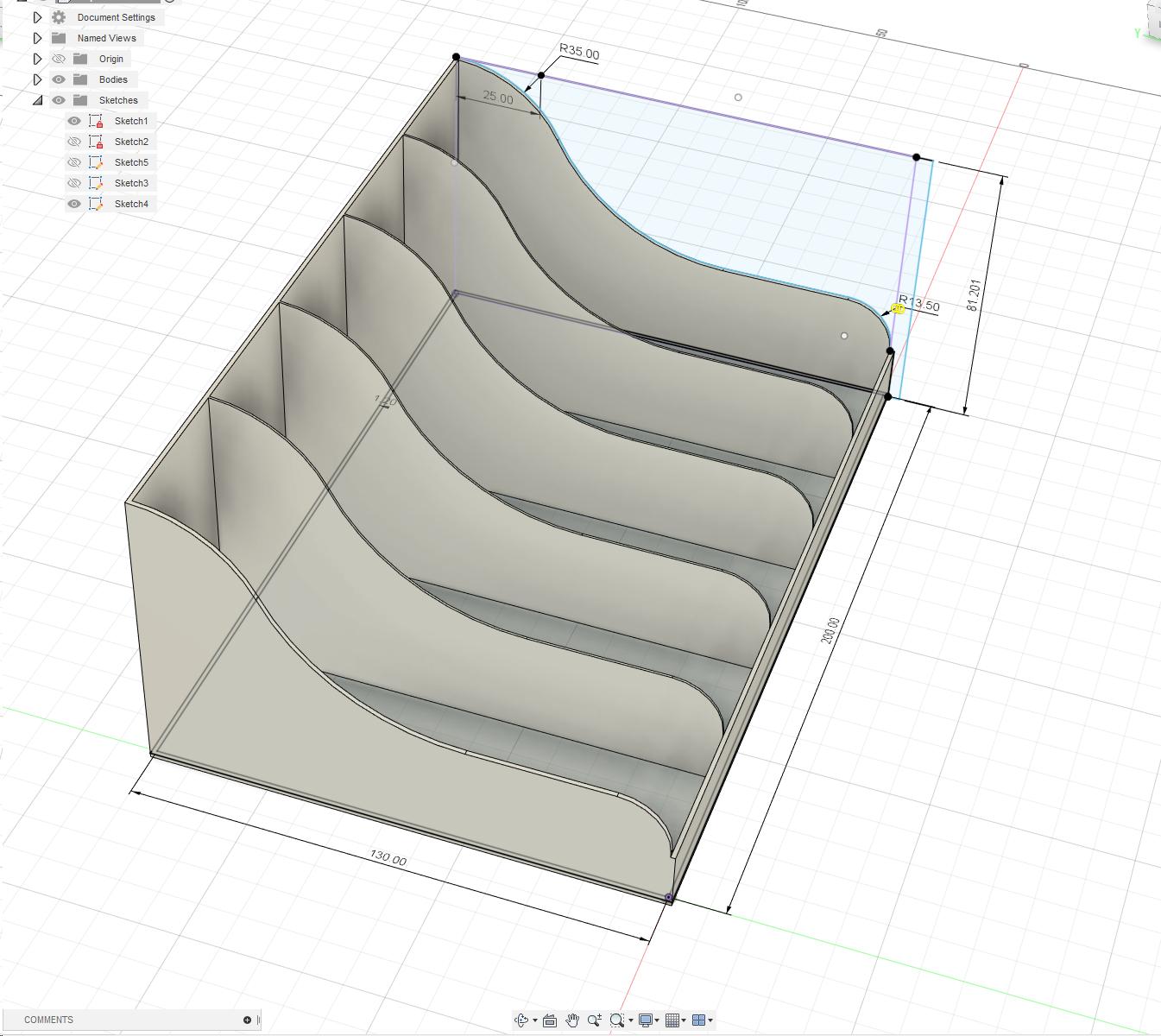Select the Zoom magnifier tool
This screenshot has width=1161, height=1036.
pyautogui.click(x=594, y=1020)
